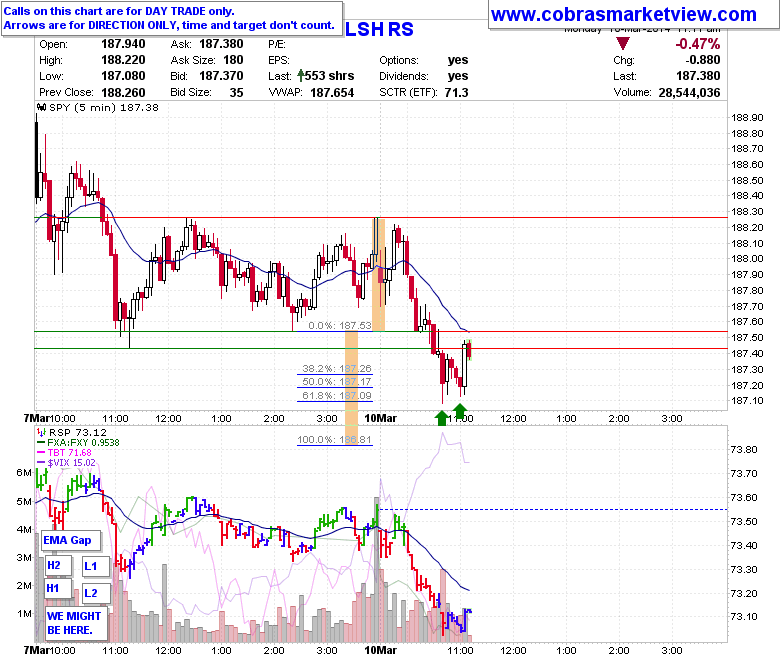Click the 10Mar date label on upper axis
The width and height of the screenshot is (780, 659).
tap(380, 418)
